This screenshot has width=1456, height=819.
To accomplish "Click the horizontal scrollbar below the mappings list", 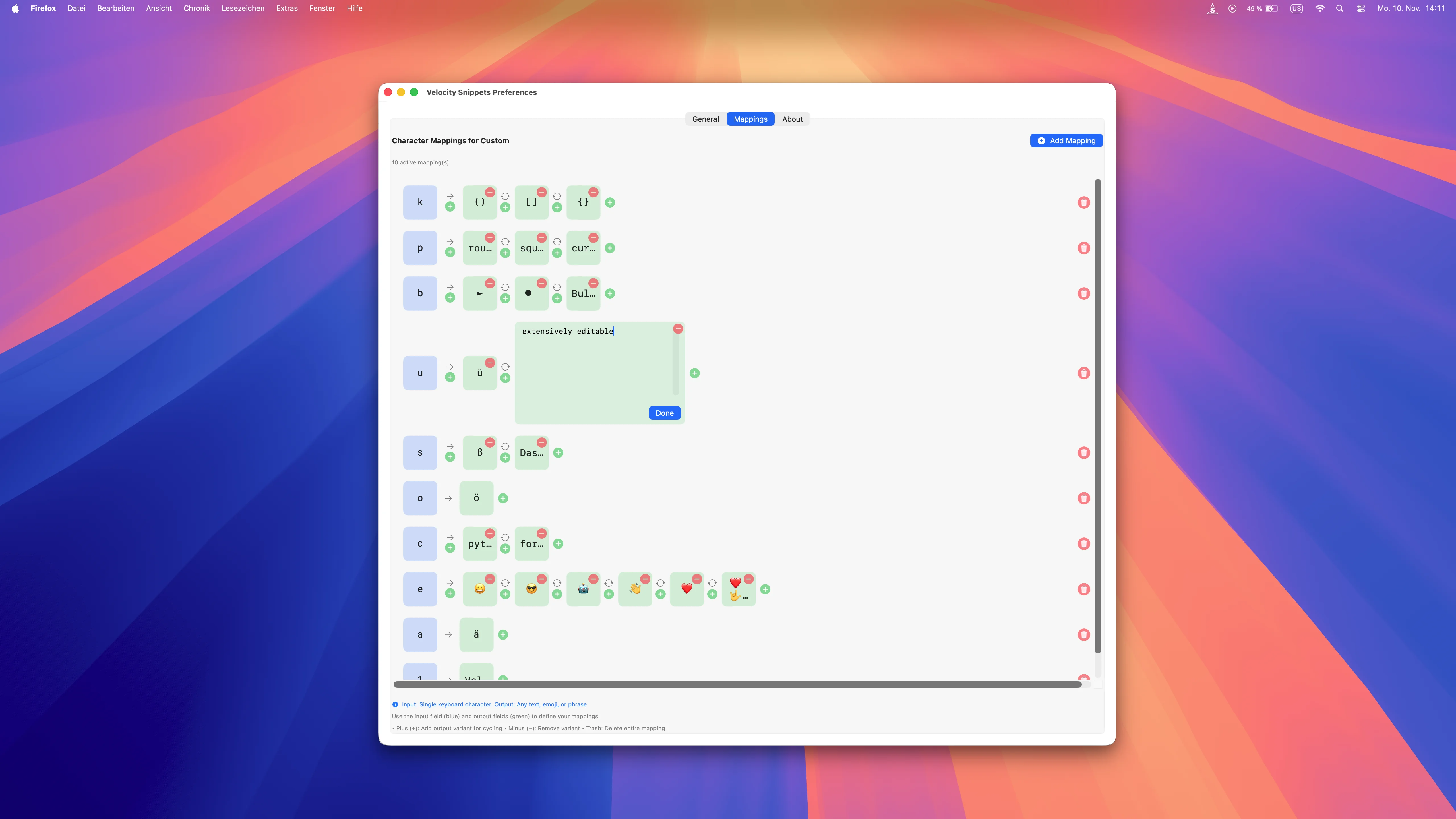I will (x=735, y=684).
